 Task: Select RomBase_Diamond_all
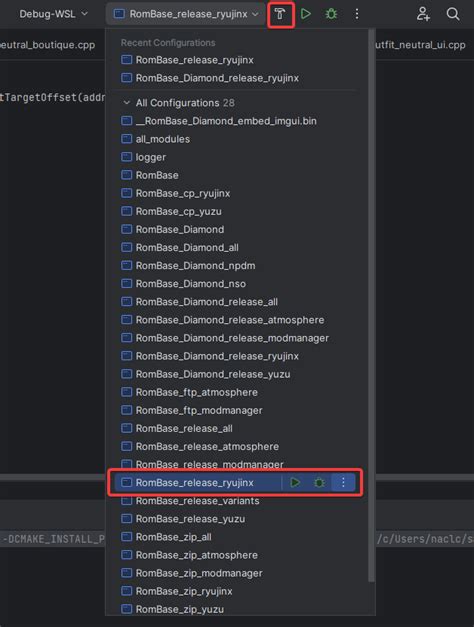click(x=236, y=248)
